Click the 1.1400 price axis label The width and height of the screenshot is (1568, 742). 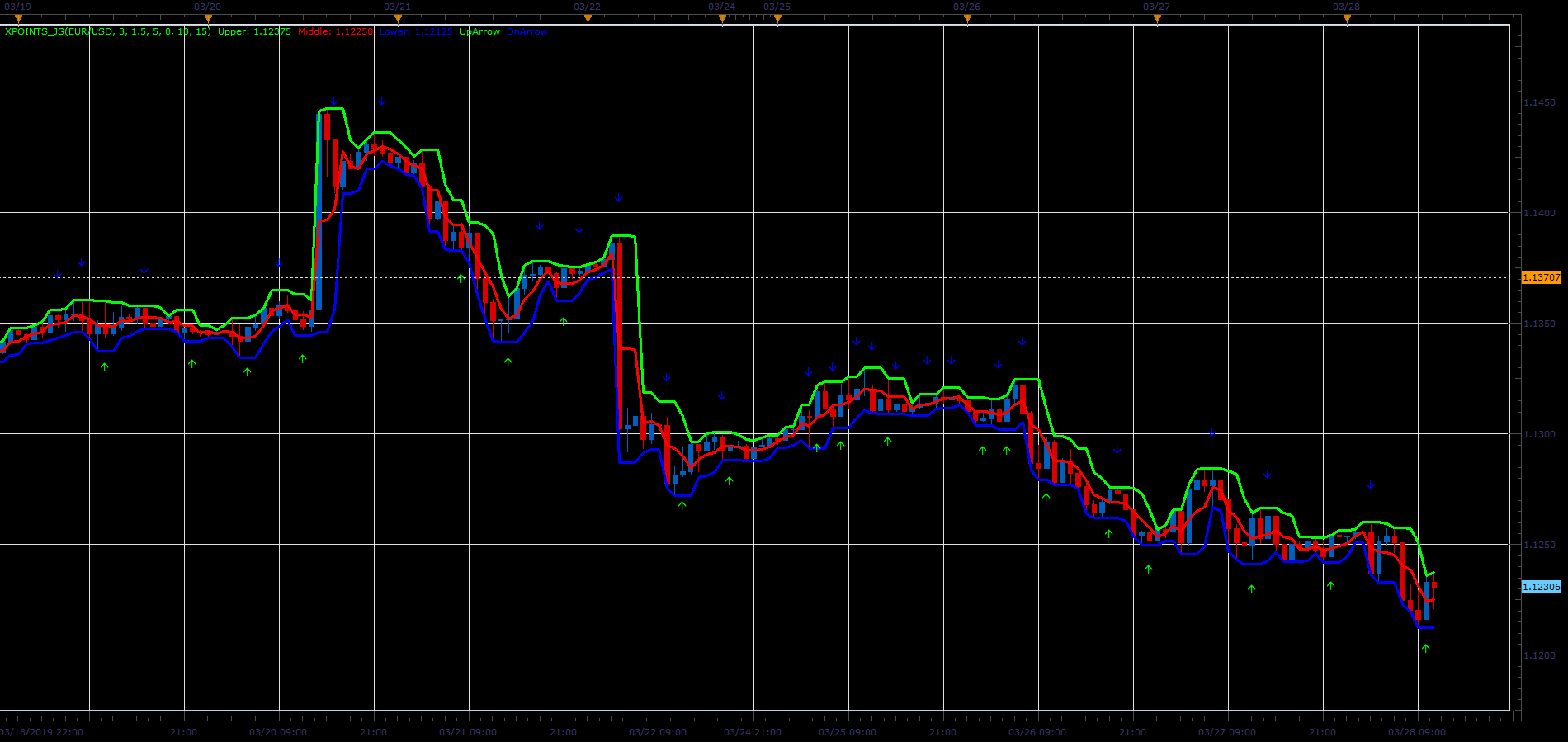(x=1539, y=213)
